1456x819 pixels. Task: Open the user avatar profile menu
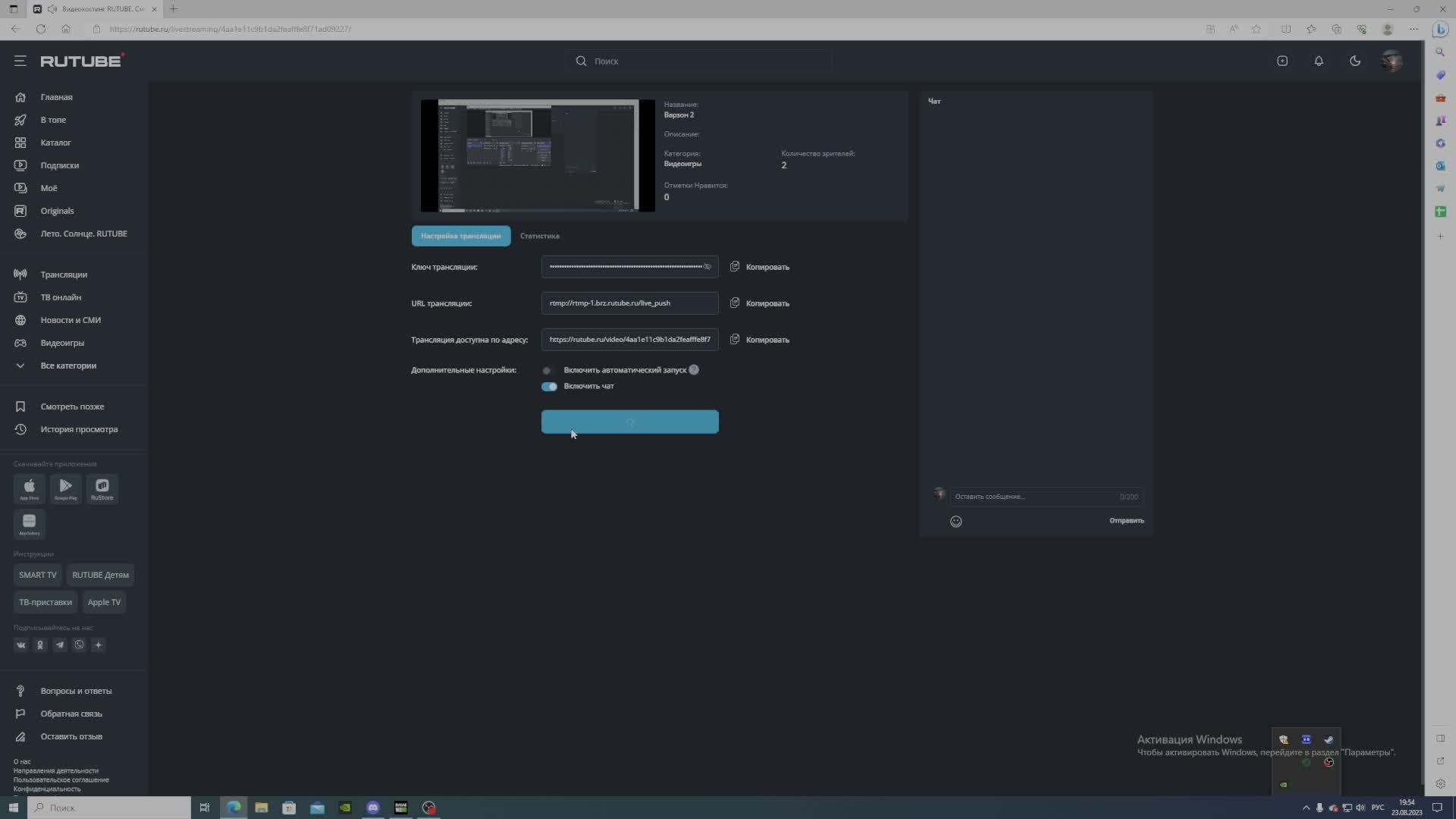(x=1392, y=61)
